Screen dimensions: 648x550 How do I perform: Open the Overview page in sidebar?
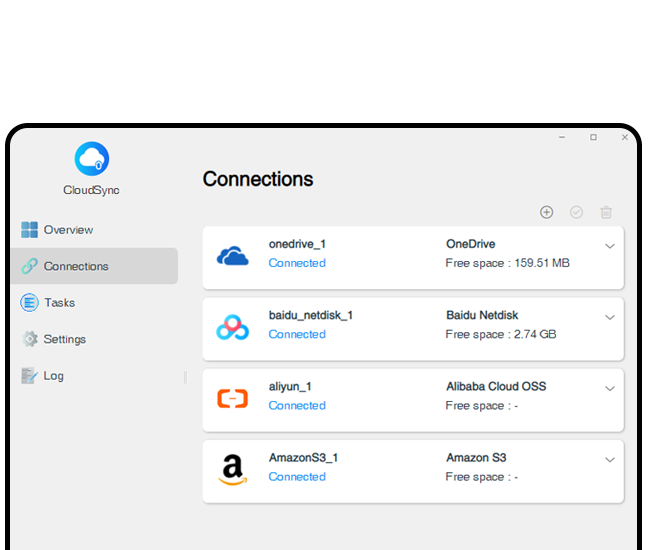click(67, 230)
